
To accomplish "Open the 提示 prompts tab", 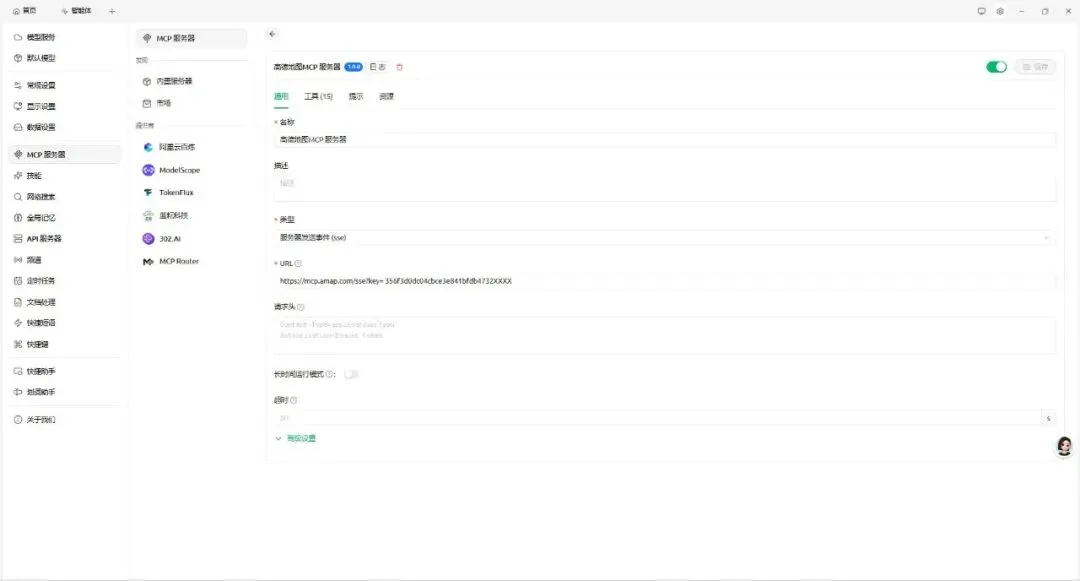I will point(355,96).
